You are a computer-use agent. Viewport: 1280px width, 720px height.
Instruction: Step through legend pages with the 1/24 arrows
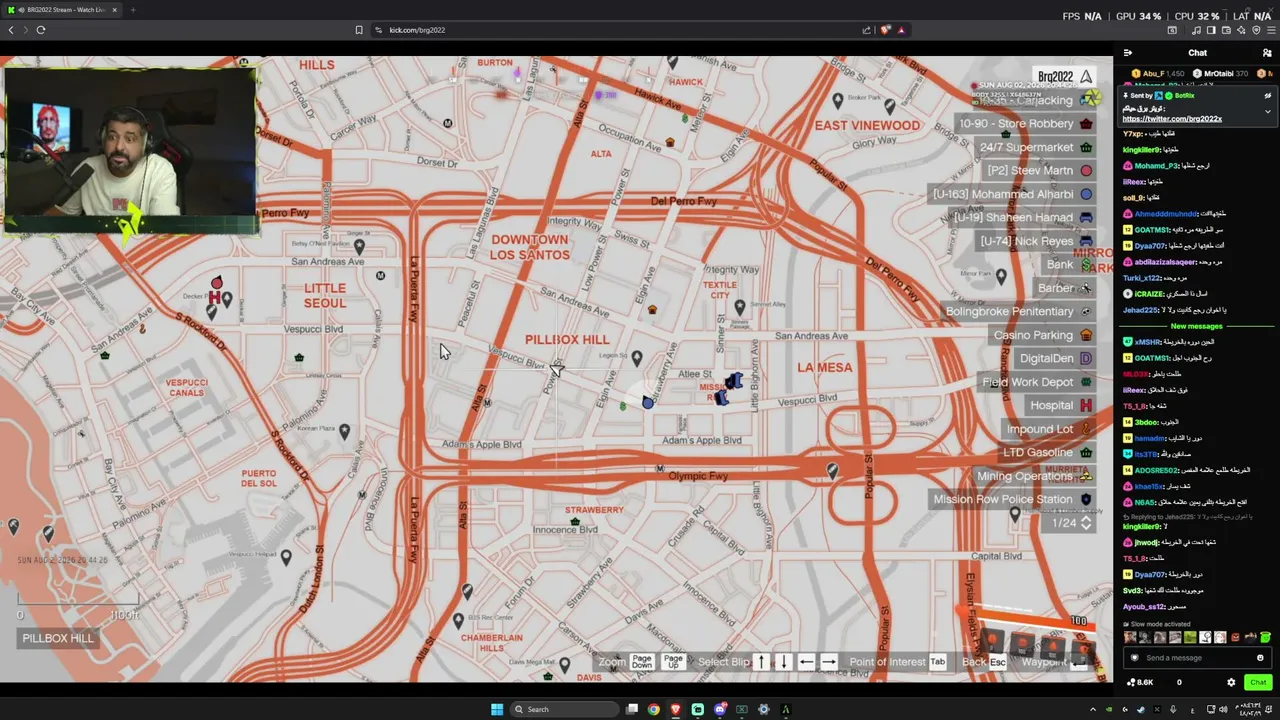[1086, 523]
